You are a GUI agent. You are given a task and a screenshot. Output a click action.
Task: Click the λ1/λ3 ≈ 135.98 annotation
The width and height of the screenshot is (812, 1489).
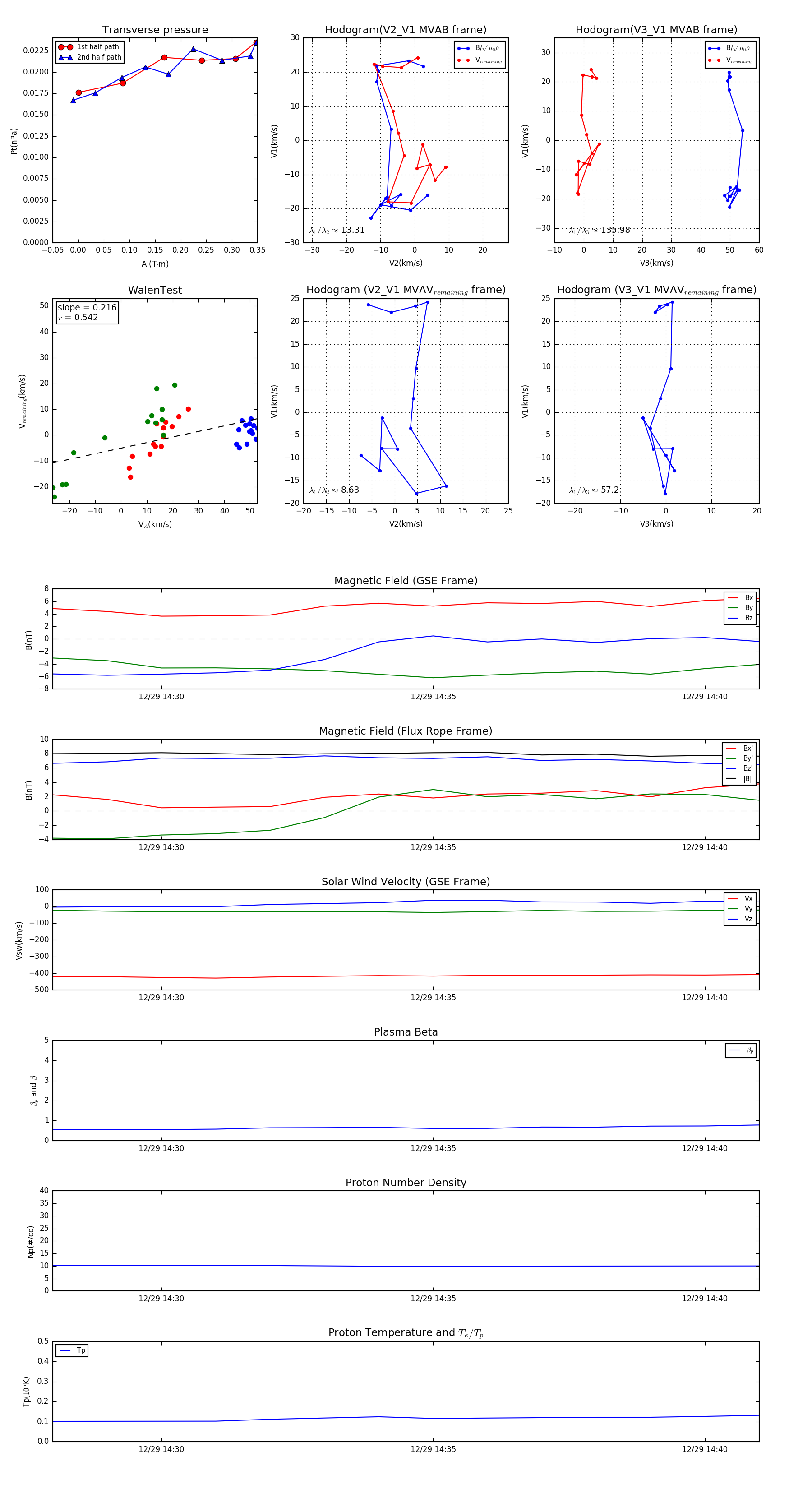(600, 230)
